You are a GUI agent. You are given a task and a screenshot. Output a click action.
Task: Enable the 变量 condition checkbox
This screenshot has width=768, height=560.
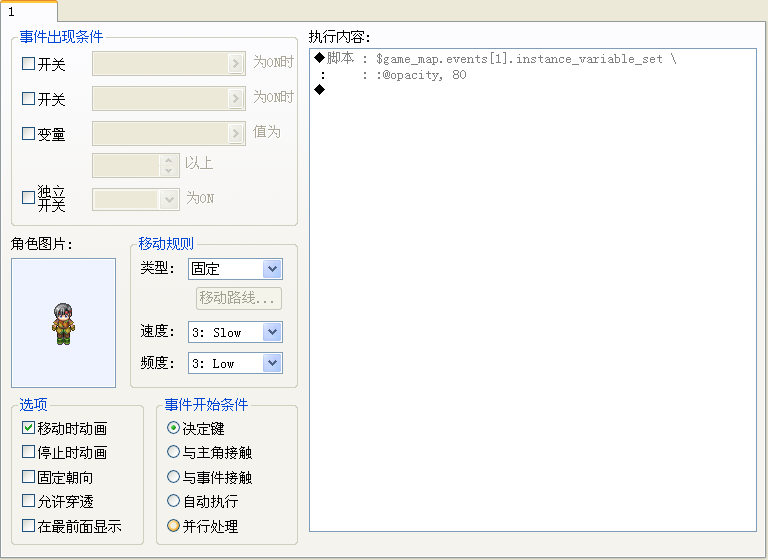28,133
